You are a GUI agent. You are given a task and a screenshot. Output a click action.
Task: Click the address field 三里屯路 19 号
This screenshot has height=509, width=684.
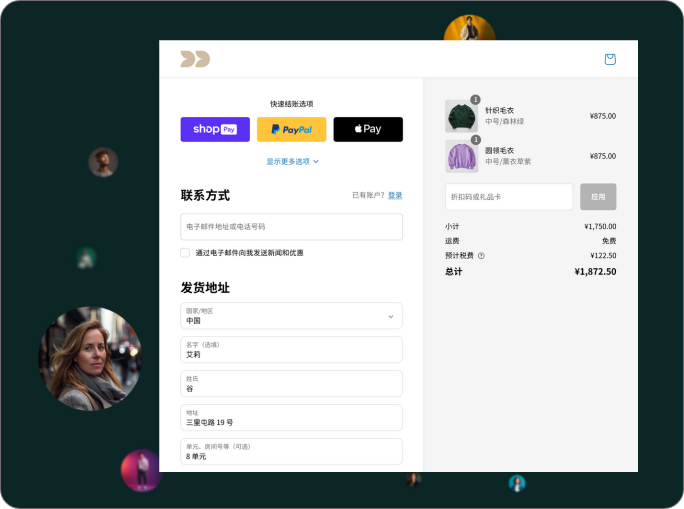tap(292, 418)
